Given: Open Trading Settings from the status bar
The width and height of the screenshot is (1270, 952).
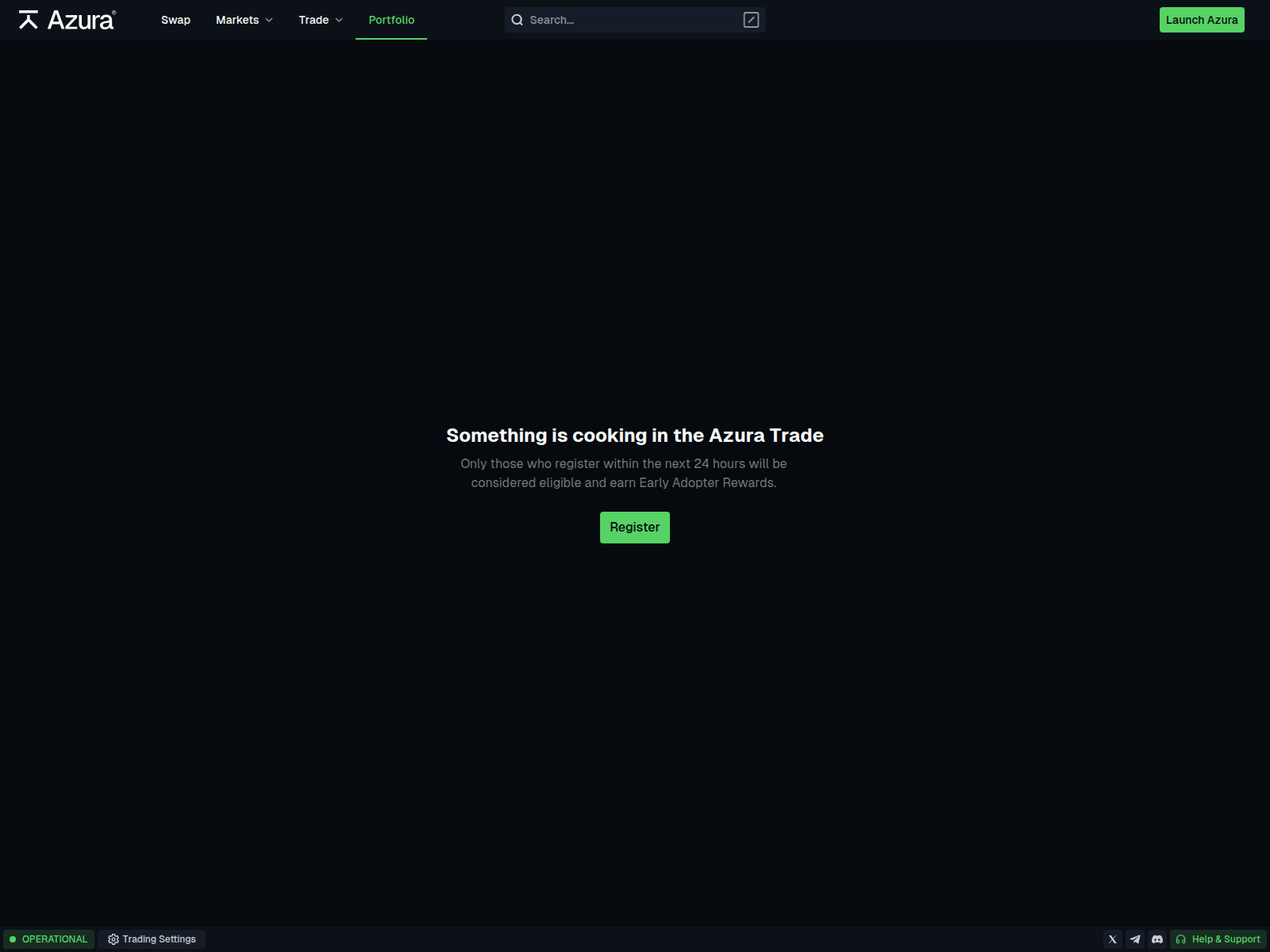Looking at the screenshot, I should (x=151, y=939).
